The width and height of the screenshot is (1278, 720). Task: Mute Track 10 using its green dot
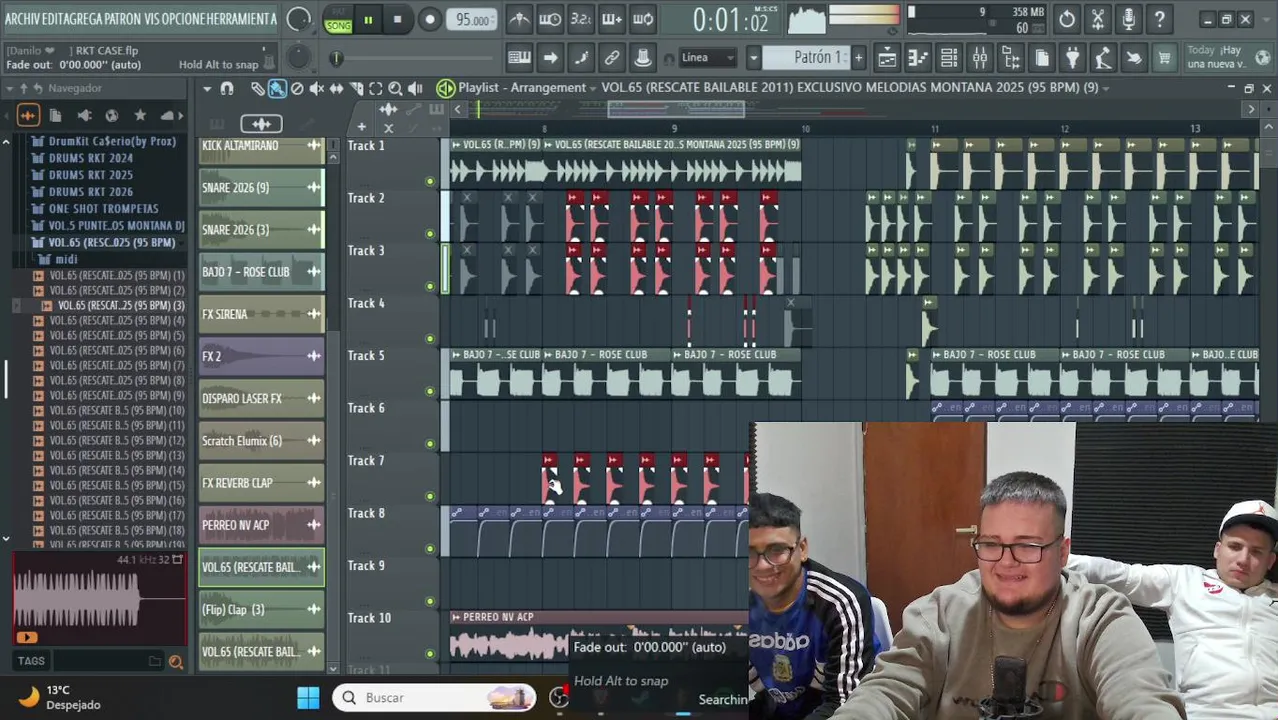(x=430, y=654)
